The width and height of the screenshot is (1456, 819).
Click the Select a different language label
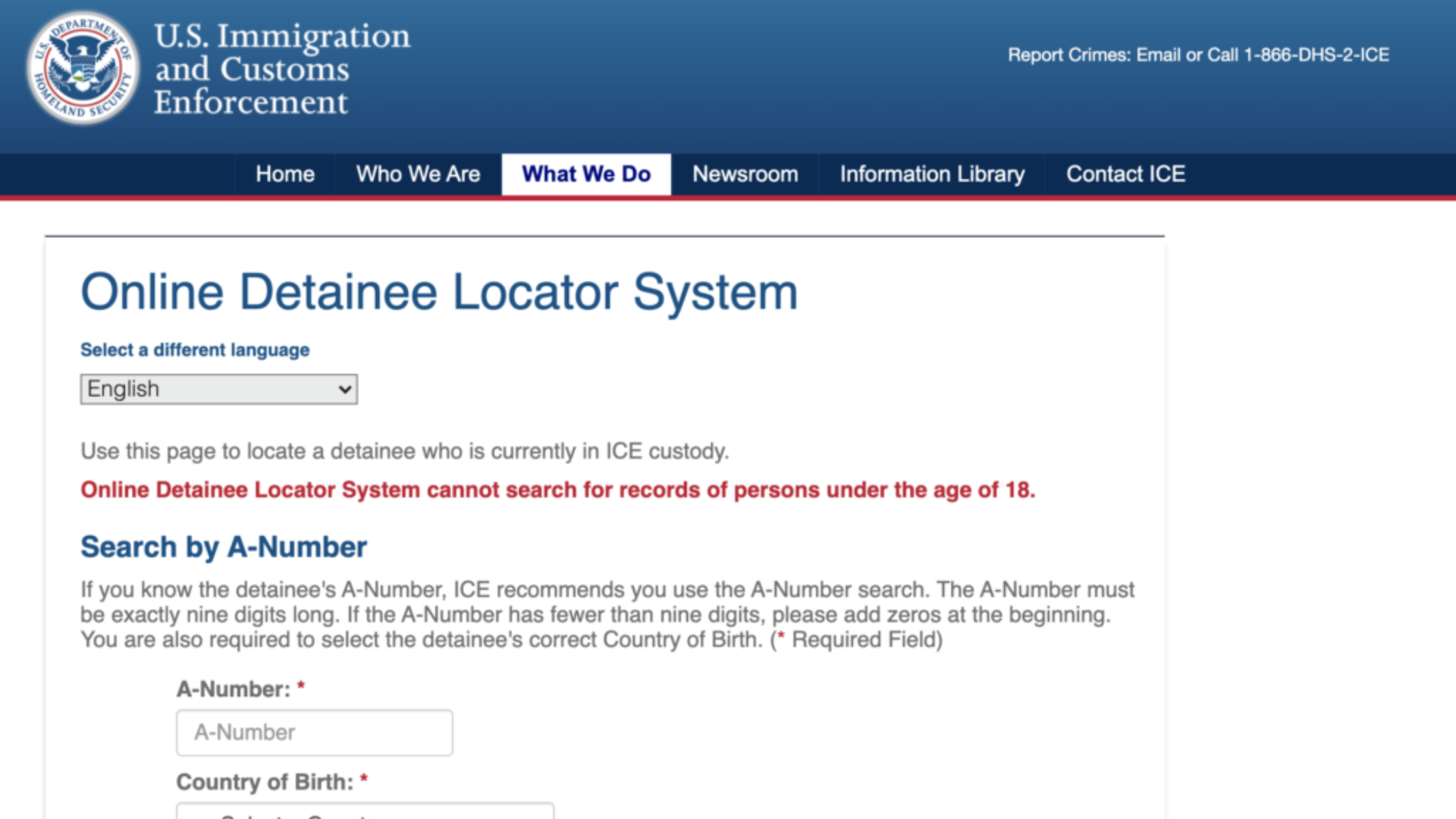[194, 350]
